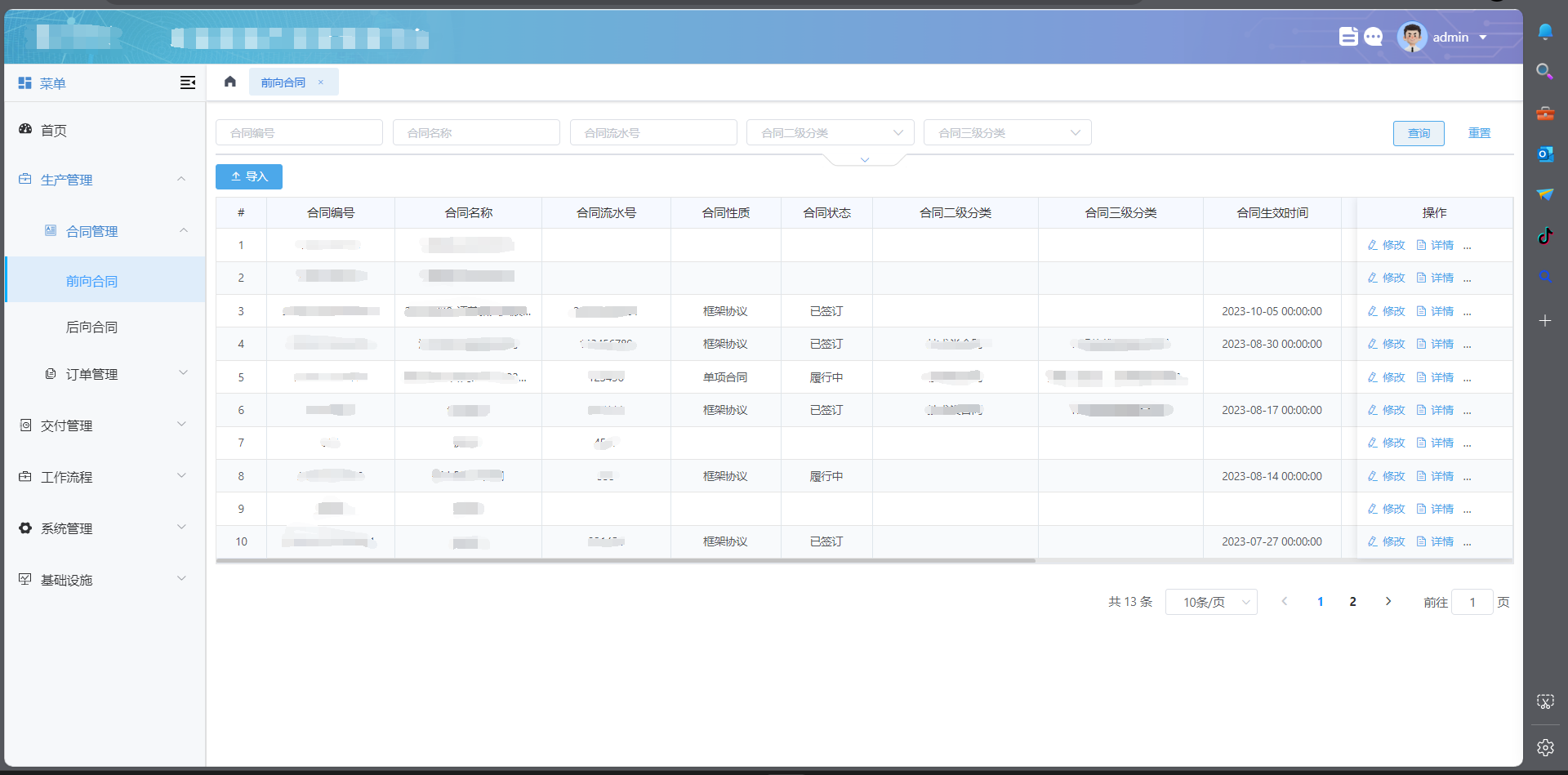The width and height of the screenshot is (1568, 775).
Task: Click the 单项合同 cell in row 5
Action: tap(725, 377)
